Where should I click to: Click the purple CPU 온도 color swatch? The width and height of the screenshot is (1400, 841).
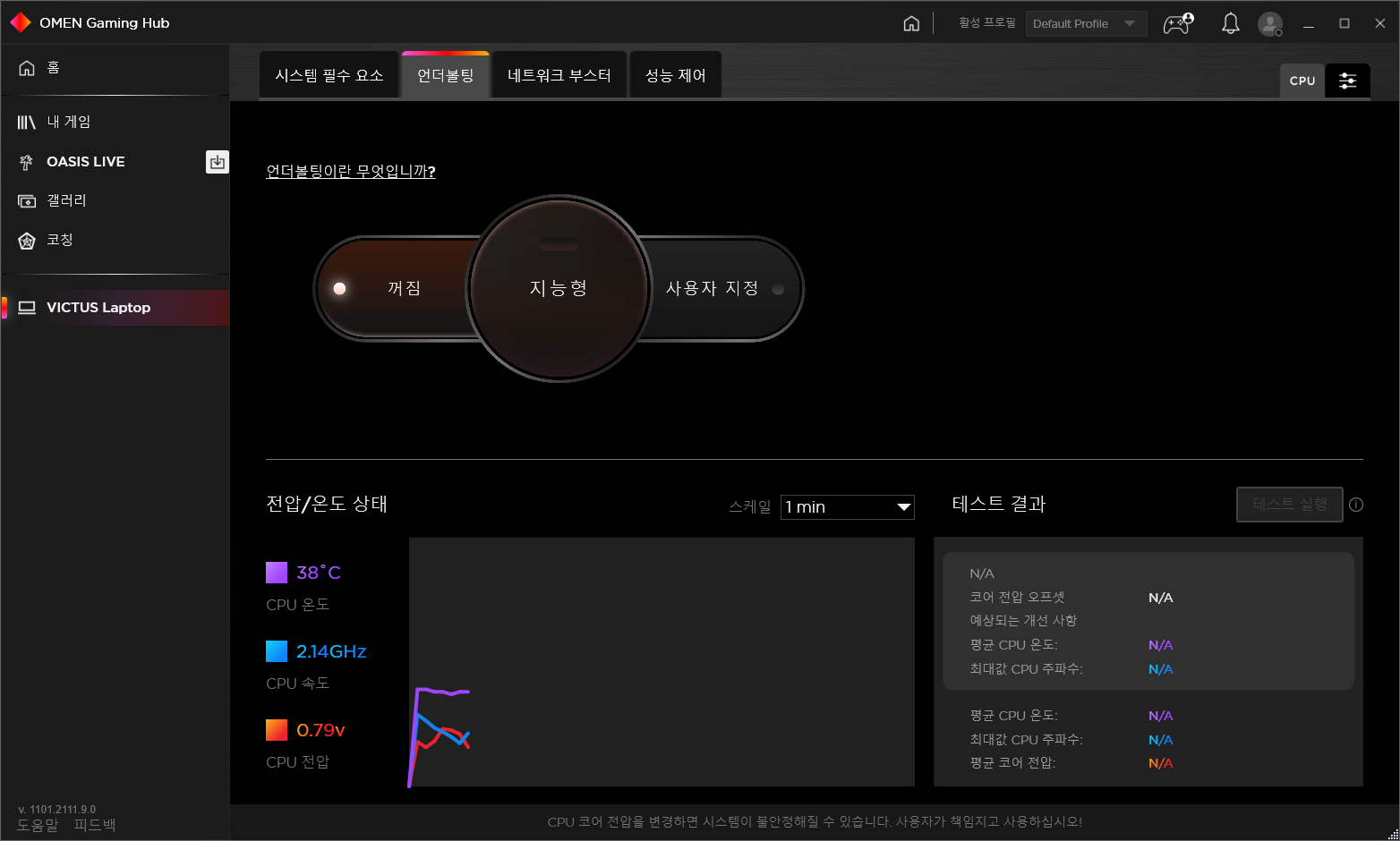click(x=277, y=573)
